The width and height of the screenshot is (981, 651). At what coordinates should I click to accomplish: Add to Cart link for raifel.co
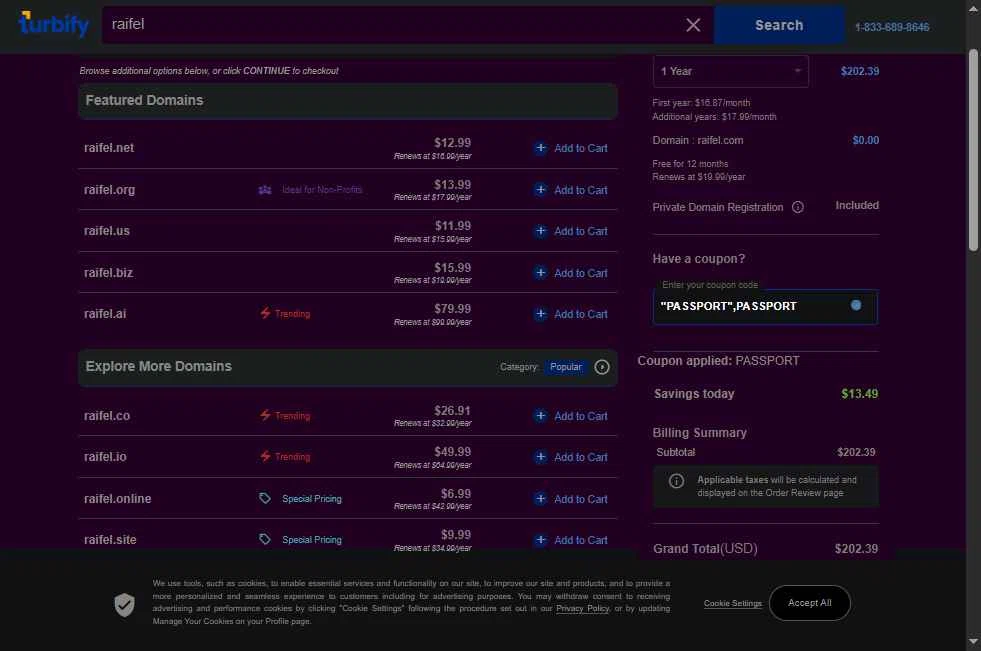click(581, 416)
